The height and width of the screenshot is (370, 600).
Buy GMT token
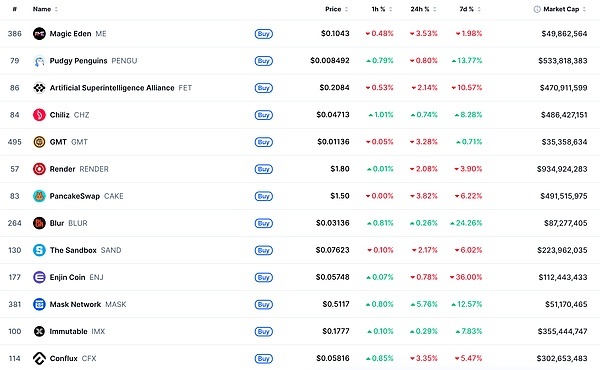(264, 142)
